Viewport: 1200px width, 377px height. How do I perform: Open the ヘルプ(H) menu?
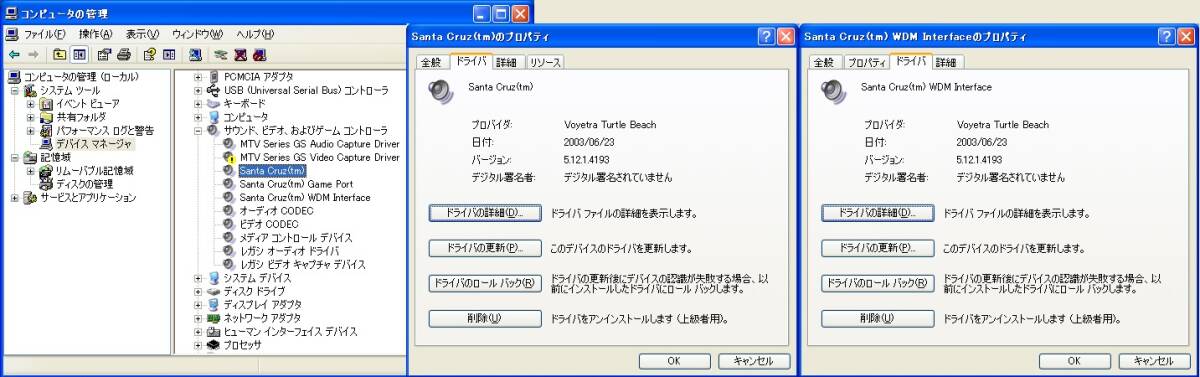click(256, 34)
